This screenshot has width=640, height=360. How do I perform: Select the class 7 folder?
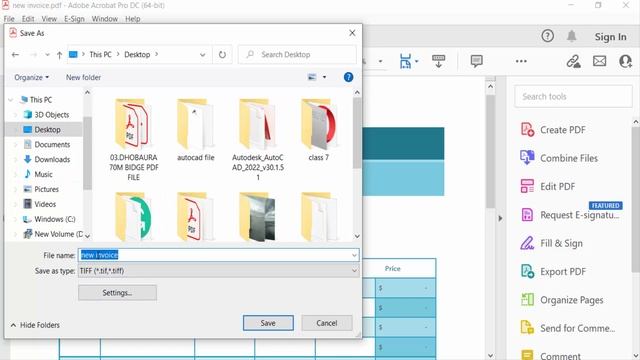click(318, 131)
